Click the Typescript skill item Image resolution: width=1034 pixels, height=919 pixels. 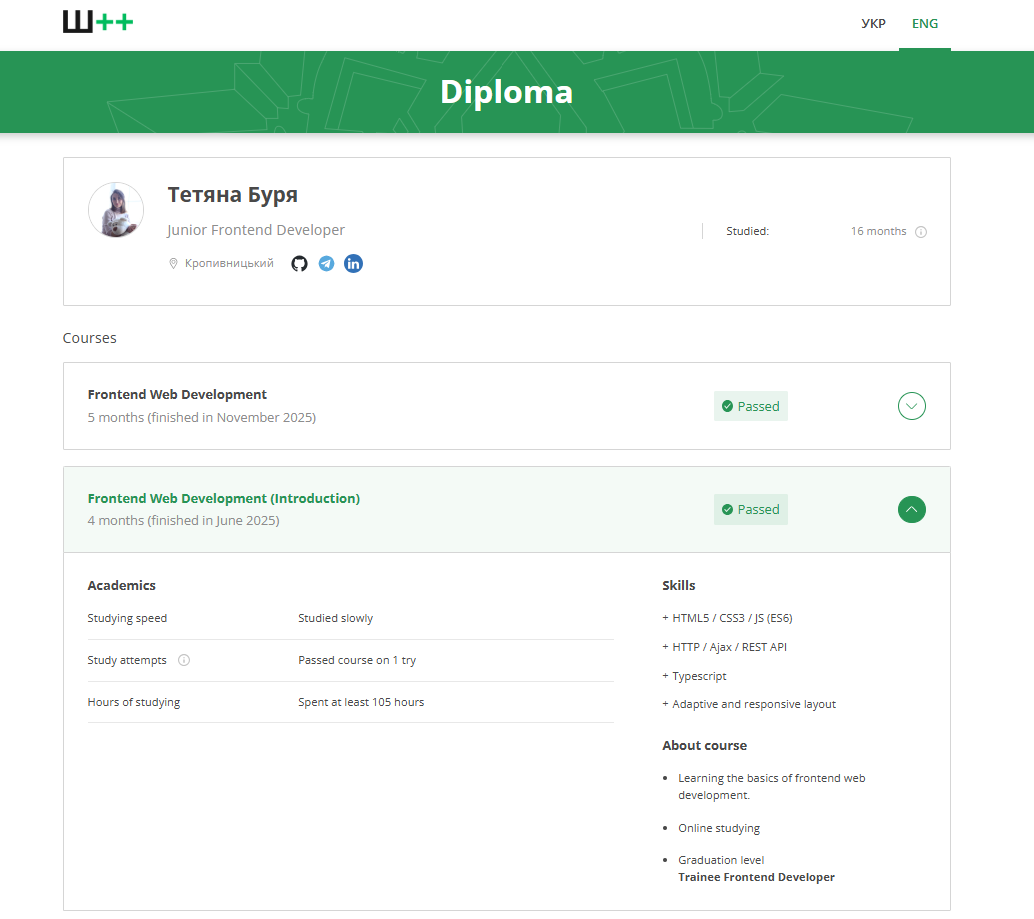(x=698, y=676)
